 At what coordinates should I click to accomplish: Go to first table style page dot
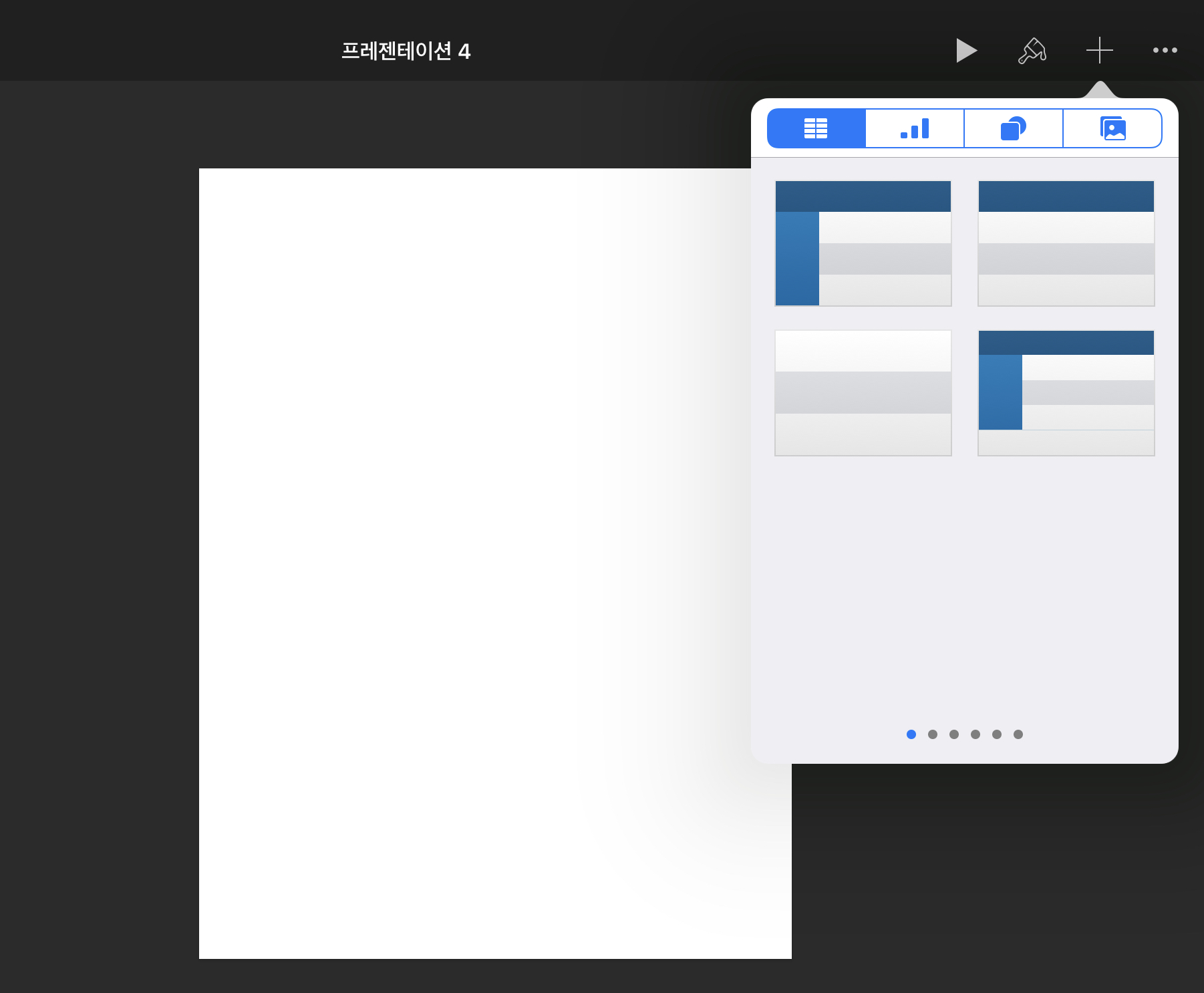coord(911,734)
